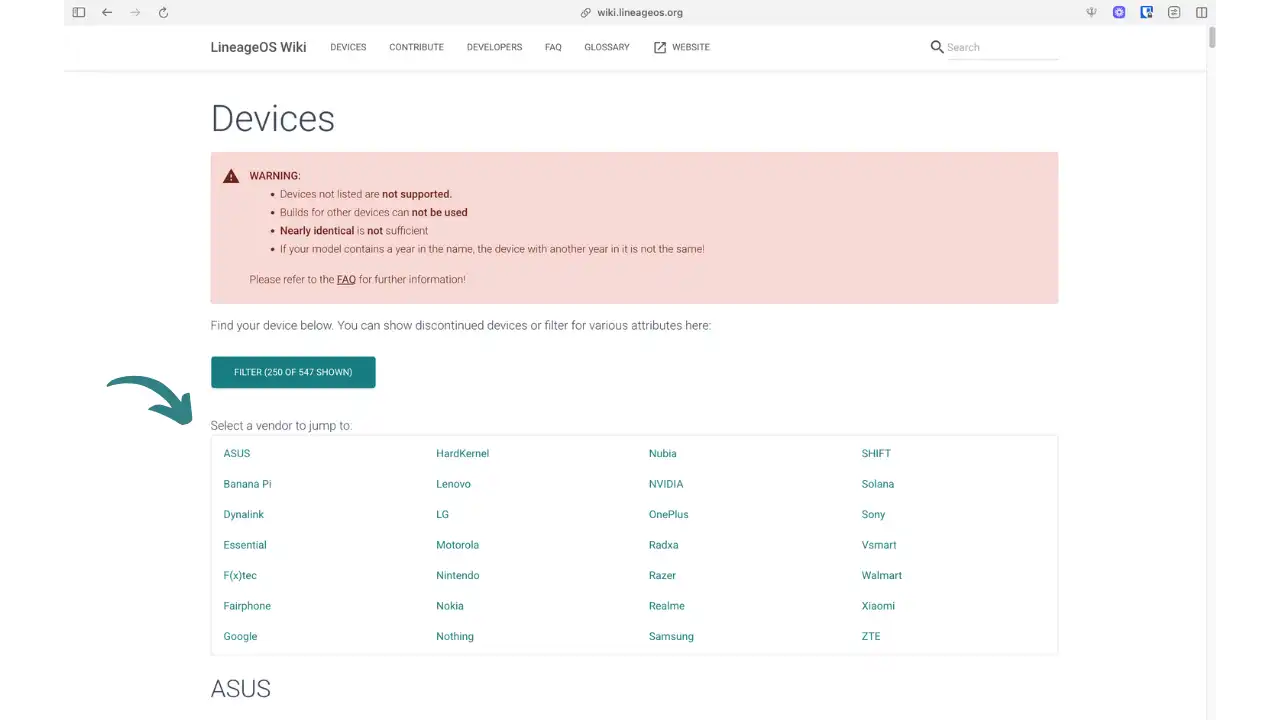The image size is (1280, 720).
Task: Open the Bitwarden extension icon in toolbar
Action: coord(1147,13)
